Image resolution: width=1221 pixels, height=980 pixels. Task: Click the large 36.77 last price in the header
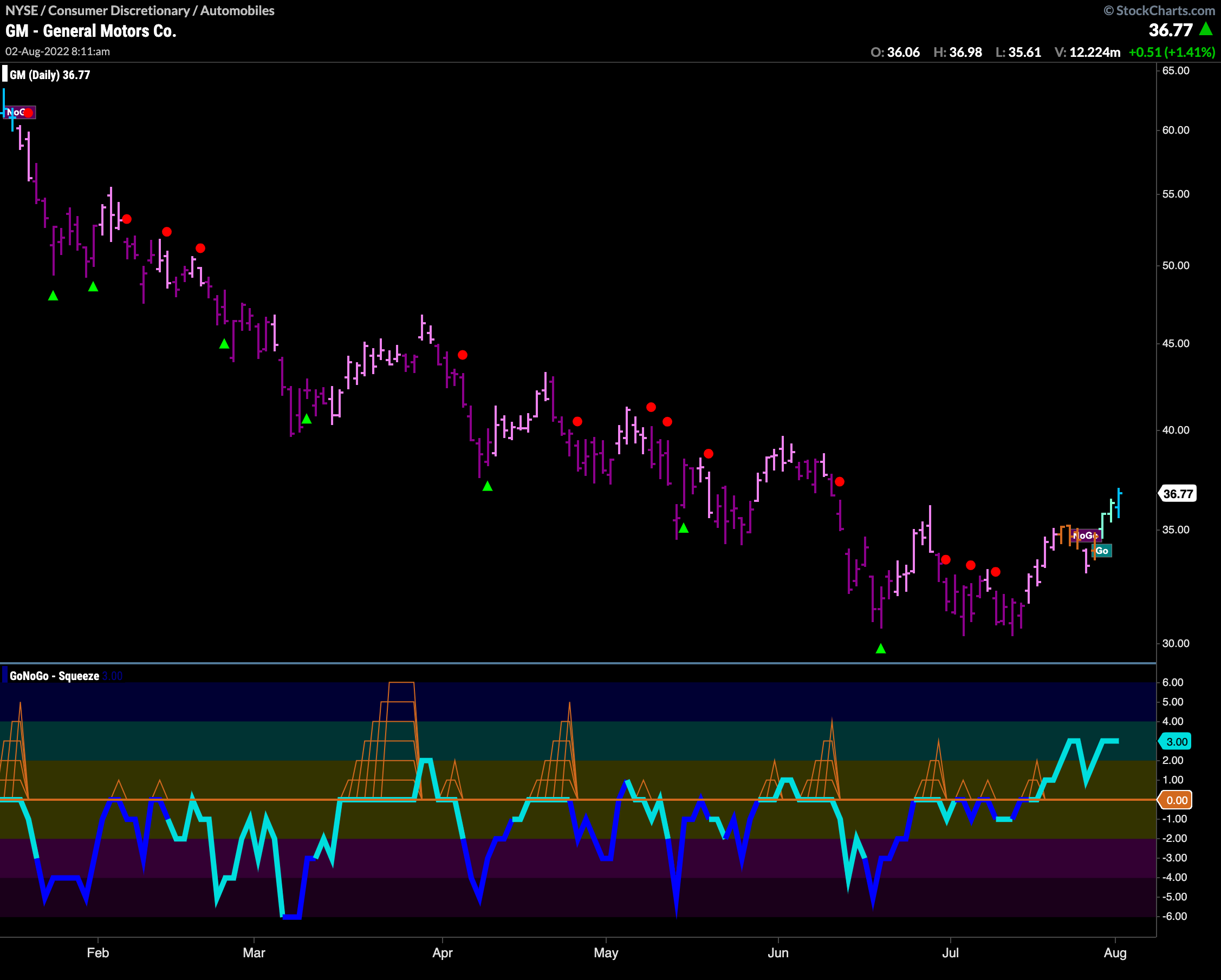tap(1171, 29)
